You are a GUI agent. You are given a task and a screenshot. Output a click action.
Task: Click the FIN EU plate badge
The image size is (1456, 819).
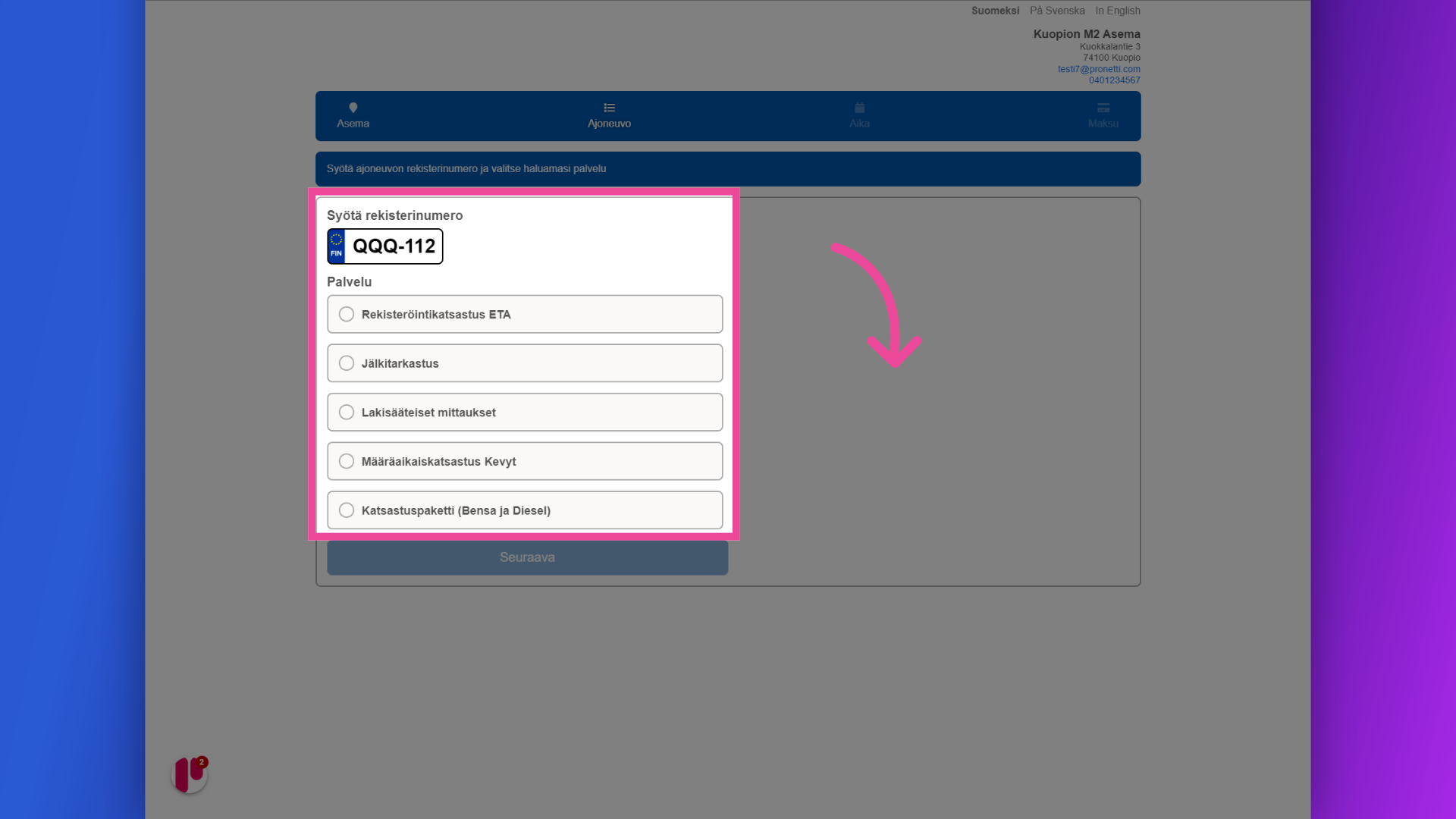click(x=336, y=246)
